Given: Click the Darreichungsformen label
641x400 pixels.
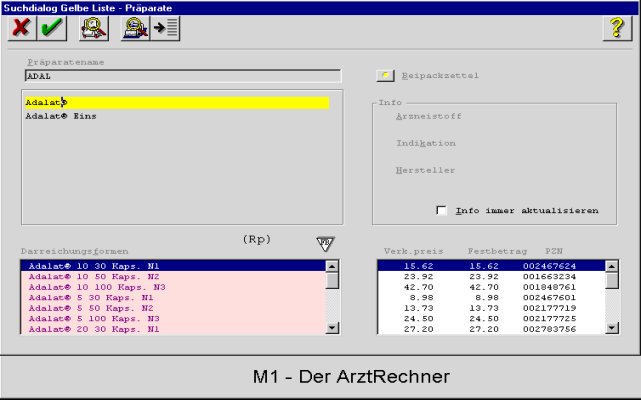Looking at the screenshot, I should (75, 252).
